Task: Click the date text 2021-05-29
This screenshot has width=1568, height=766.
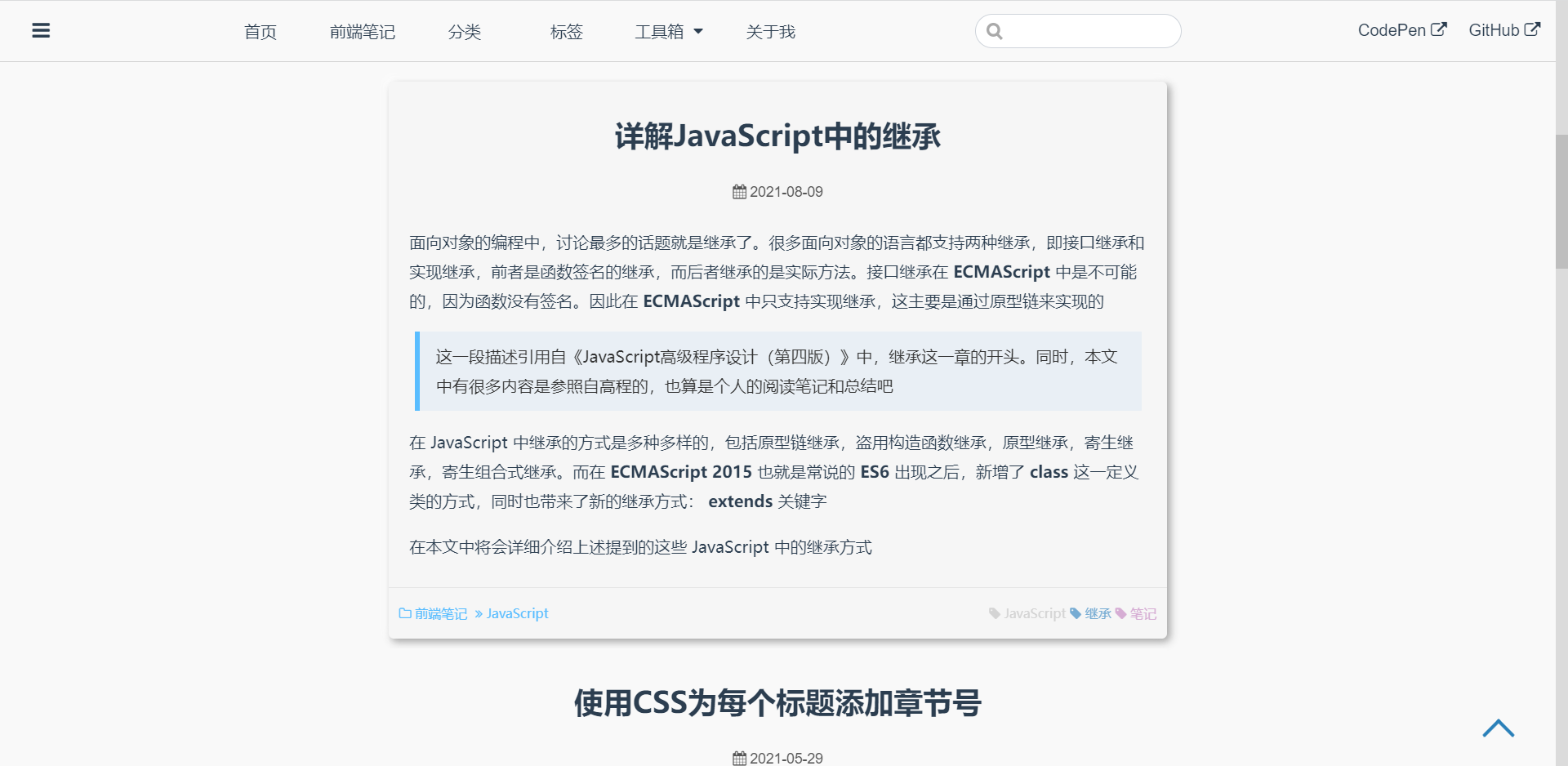Action: pos(786,758)
